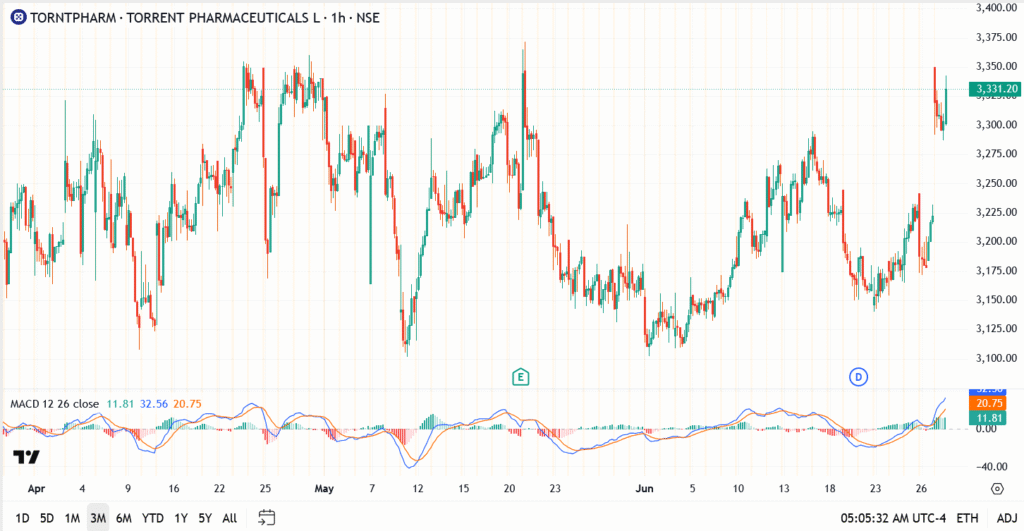1024x531 pixels.
Task: Click the green 11.81 MACD histogram label
Action: pos(991,418)
